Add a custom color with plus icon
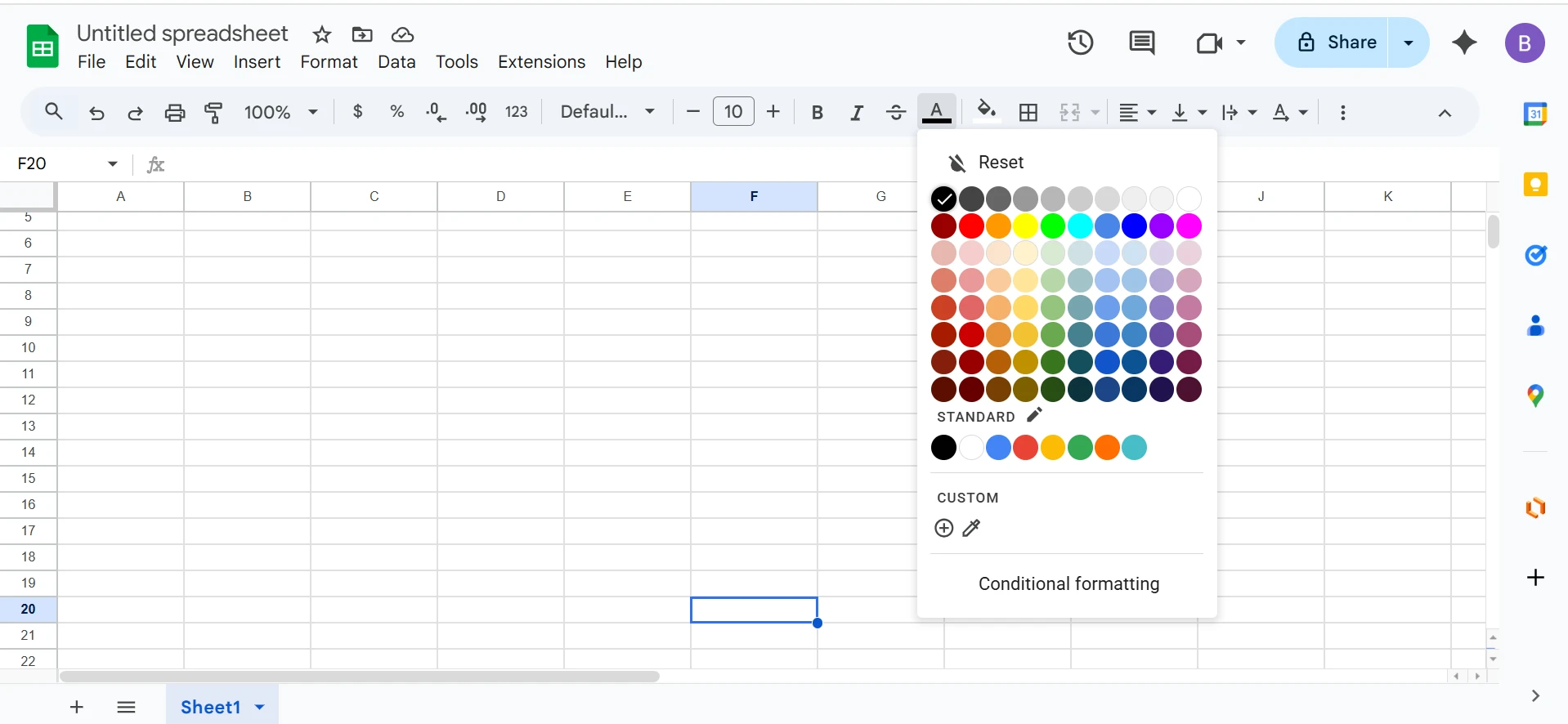This screenshot has width=1568, height=724. (943, 528)
